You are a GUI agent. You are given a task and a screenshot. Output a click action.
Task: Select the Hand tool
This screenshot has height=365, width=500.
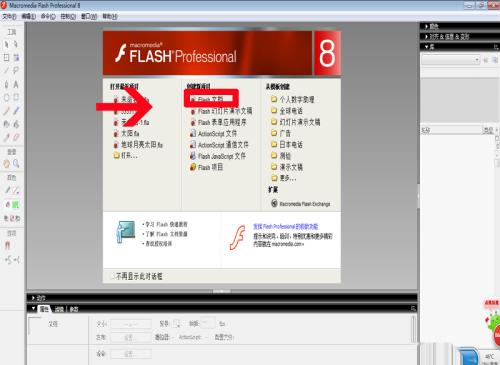point(6,164)
